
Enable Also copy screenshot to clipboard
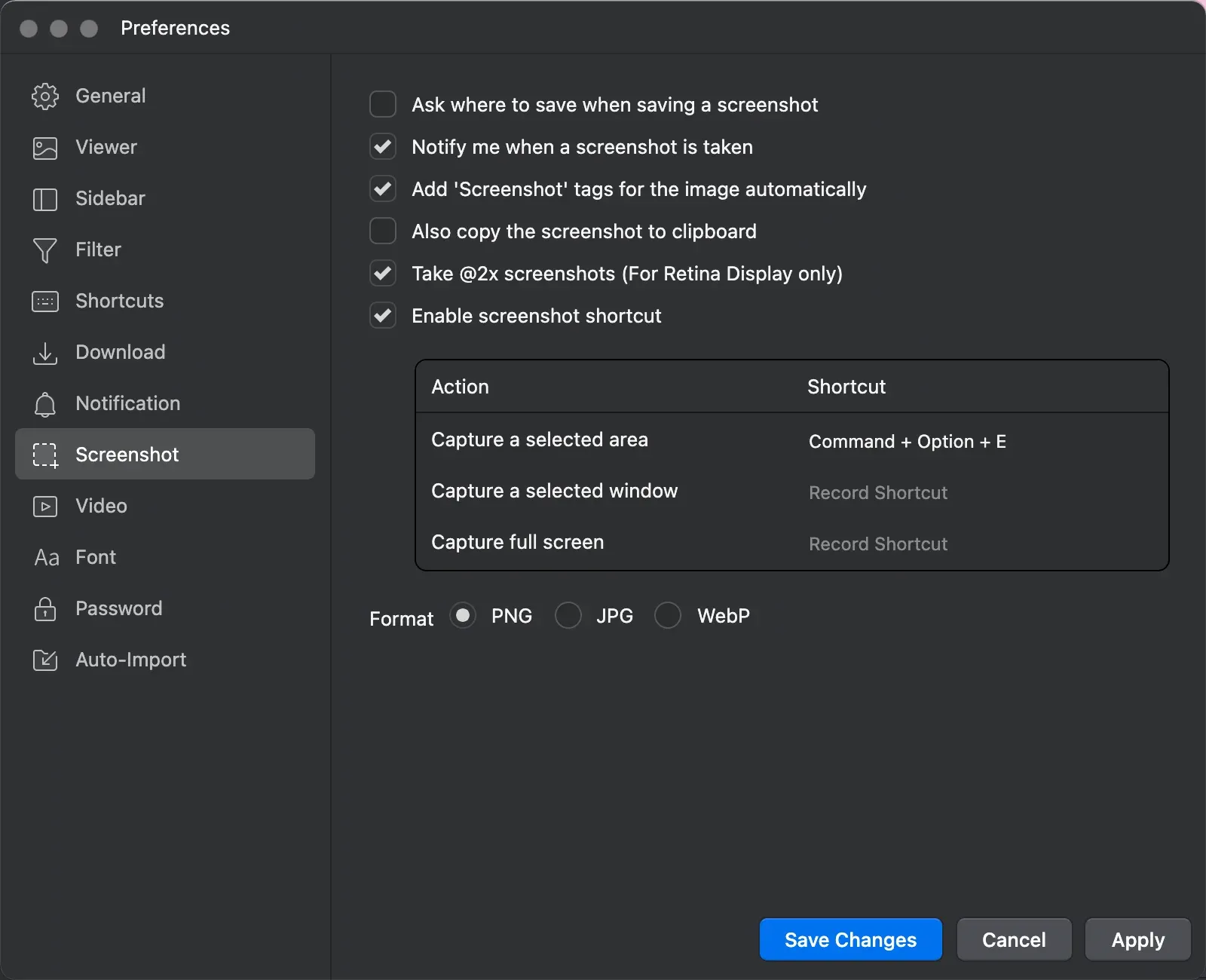(x=383, y=231)
